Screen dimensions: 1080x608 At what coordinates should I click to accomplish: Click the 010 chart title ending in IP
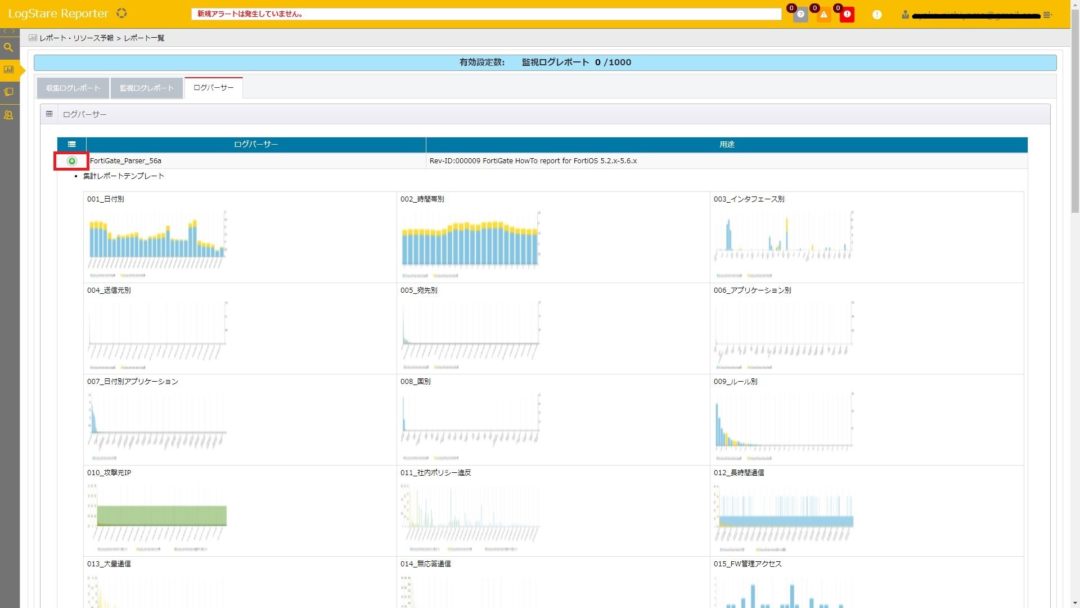pyautogui.click(x=109, y=473)
